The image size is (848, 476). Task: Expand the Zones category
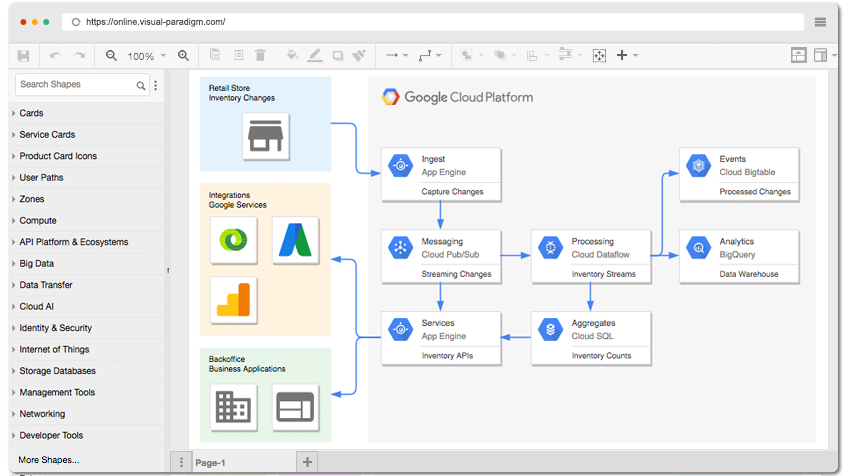[x=87, y=199]
